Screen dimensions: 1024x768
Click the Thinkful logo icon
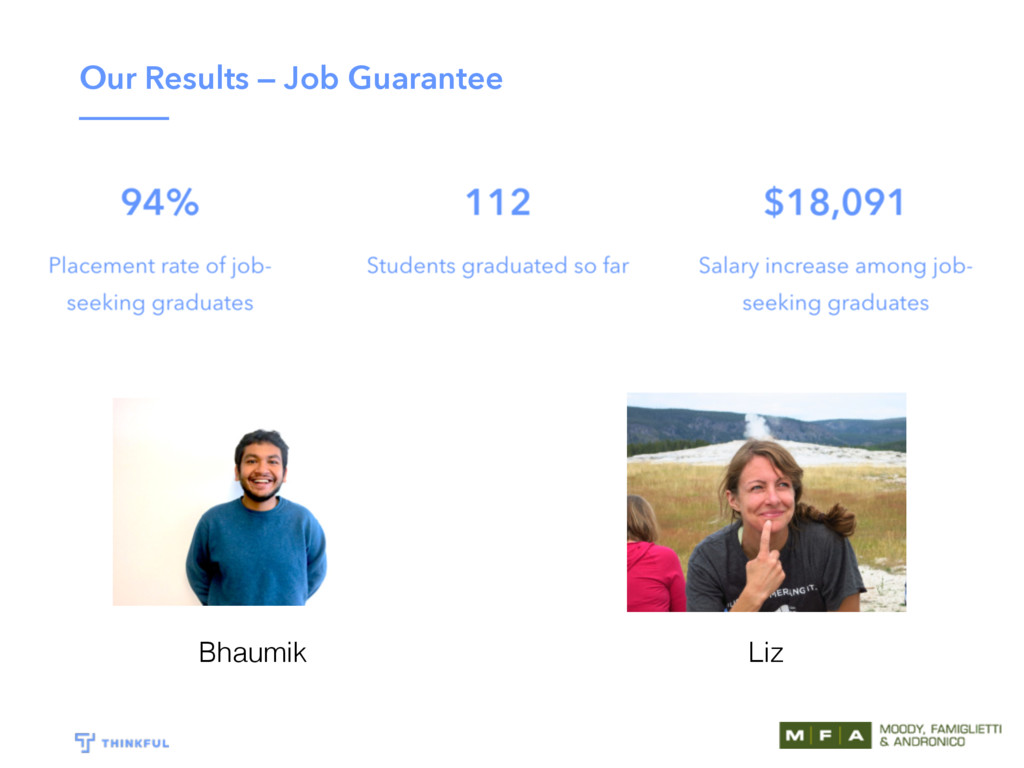point(84,743)
